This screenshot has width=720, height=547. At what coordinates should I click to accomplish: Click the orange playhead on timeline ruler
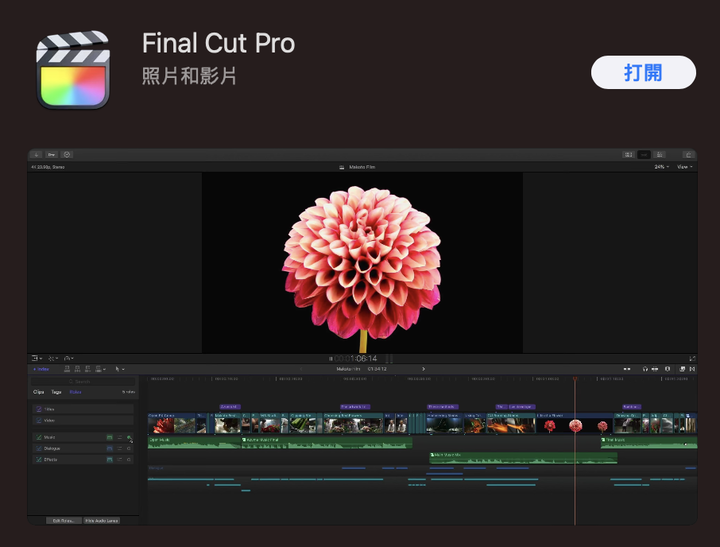coord(574,379)
